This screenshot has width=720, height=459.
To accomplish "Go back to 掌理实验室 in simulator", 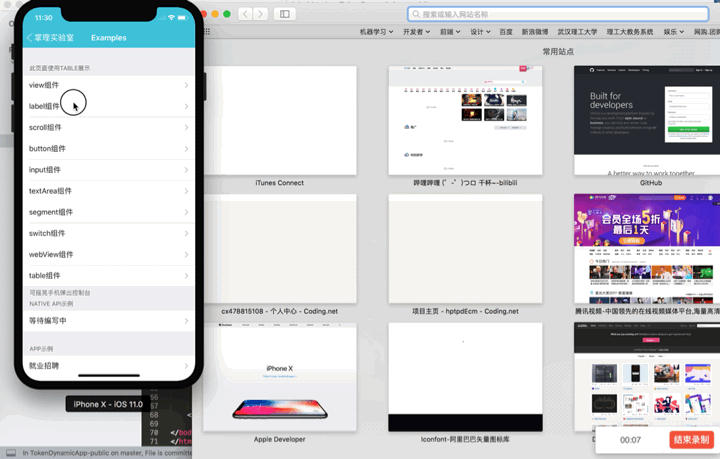I will coord(50,38).
